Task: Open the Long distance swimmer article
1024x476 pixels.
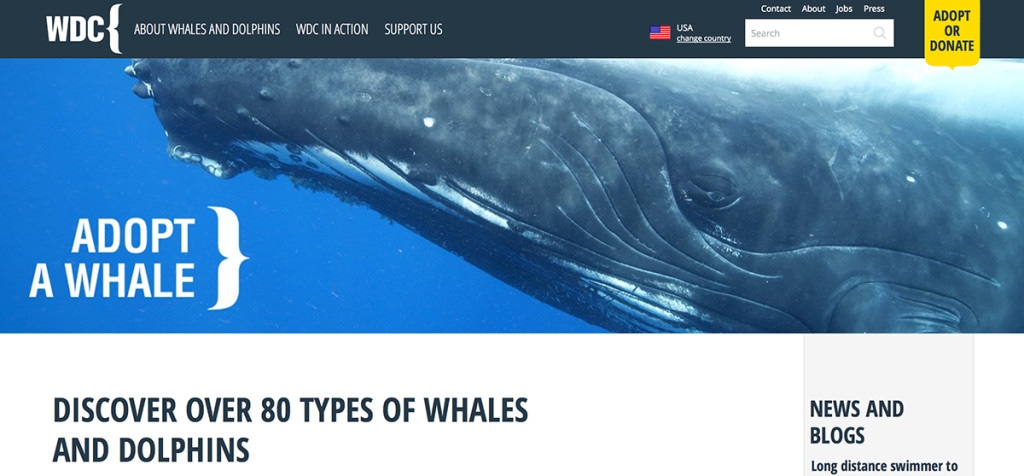Action: [x=884, y=467]
